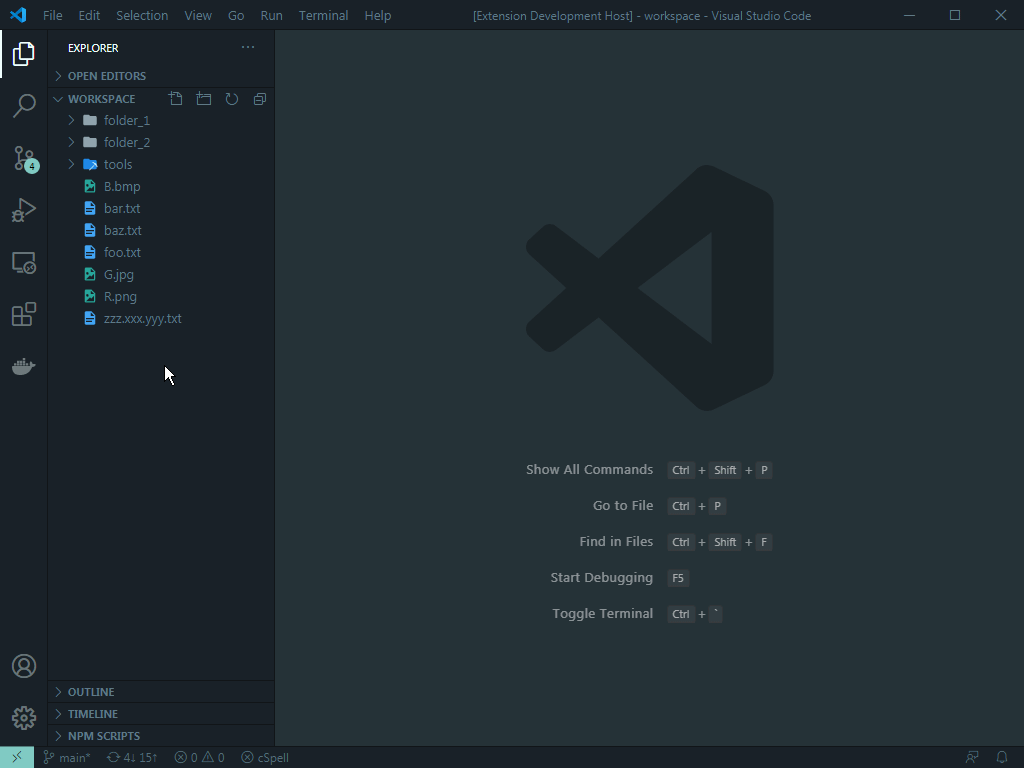Open the Docker view
The width and height of the screenshot is (1024, 768).
coord(24,367)
